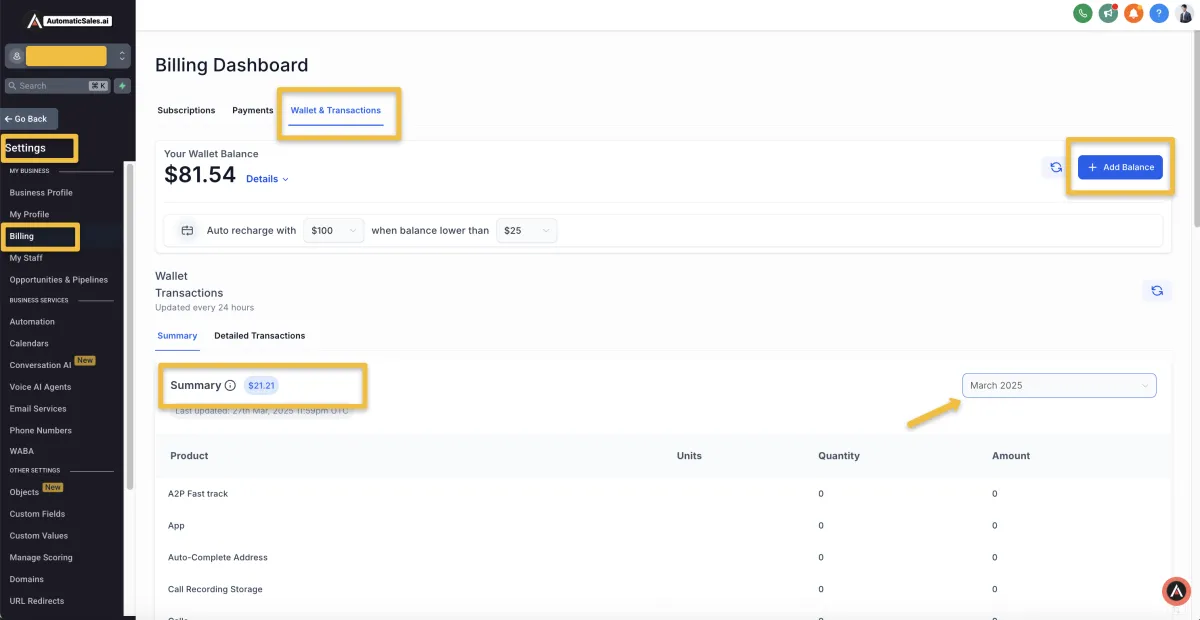Viewport: 1200px width, 620px height.
Task: Click the $81.54 wallet balance amount
Action: (x=200, y=175)
